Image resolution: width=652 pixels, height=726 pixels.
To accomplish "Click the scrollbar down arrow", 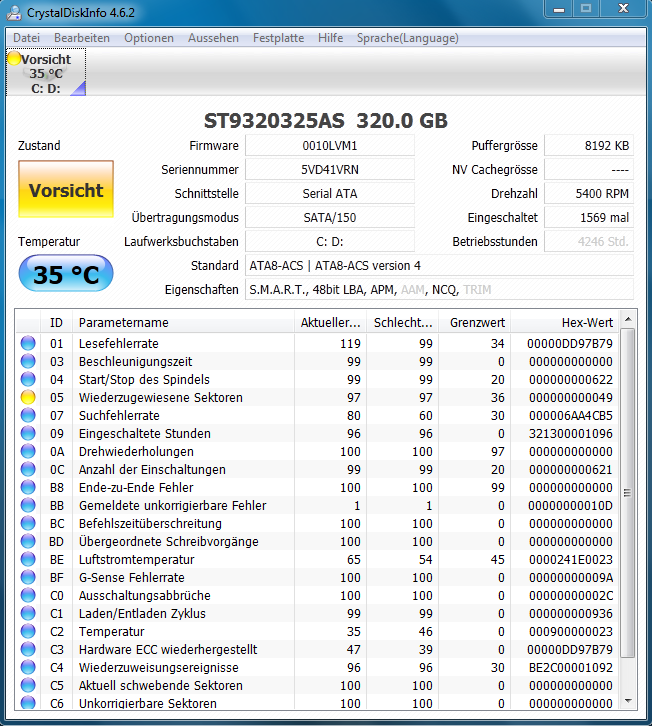I will [x=628, y=701].
